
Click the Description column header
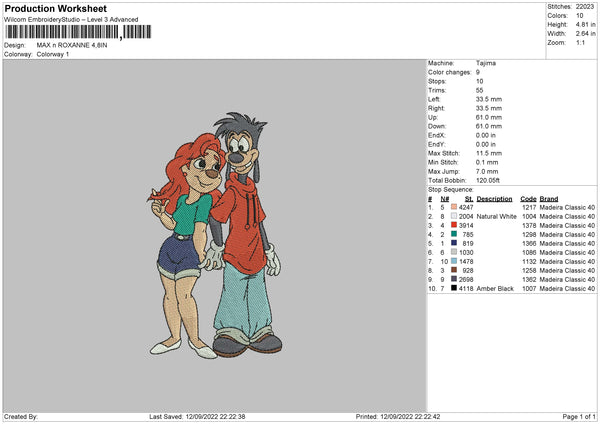point(494,198)
